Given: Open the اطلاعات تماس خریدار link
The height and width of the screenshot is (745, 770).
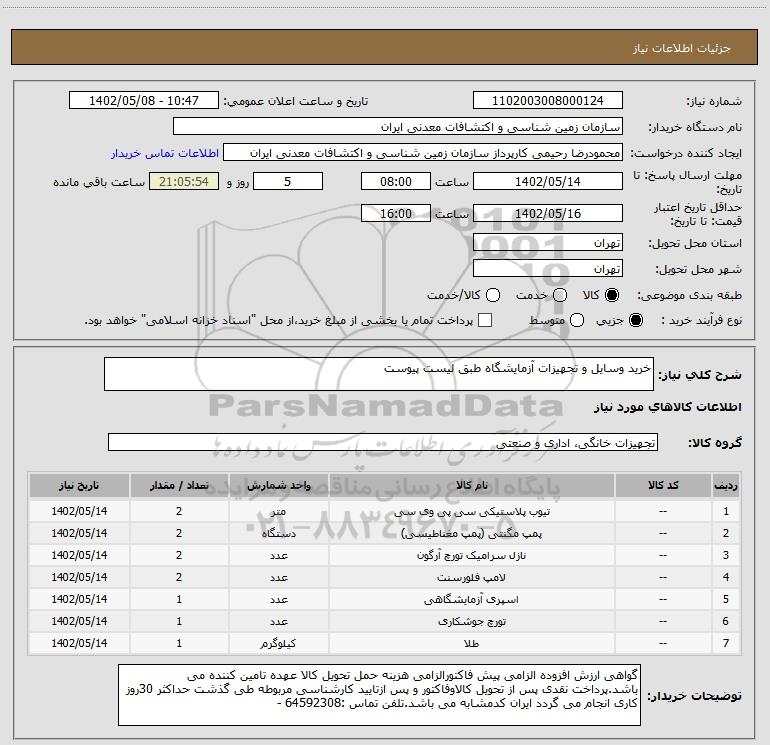Looking at the screenshot, I should tap(165, 153).
